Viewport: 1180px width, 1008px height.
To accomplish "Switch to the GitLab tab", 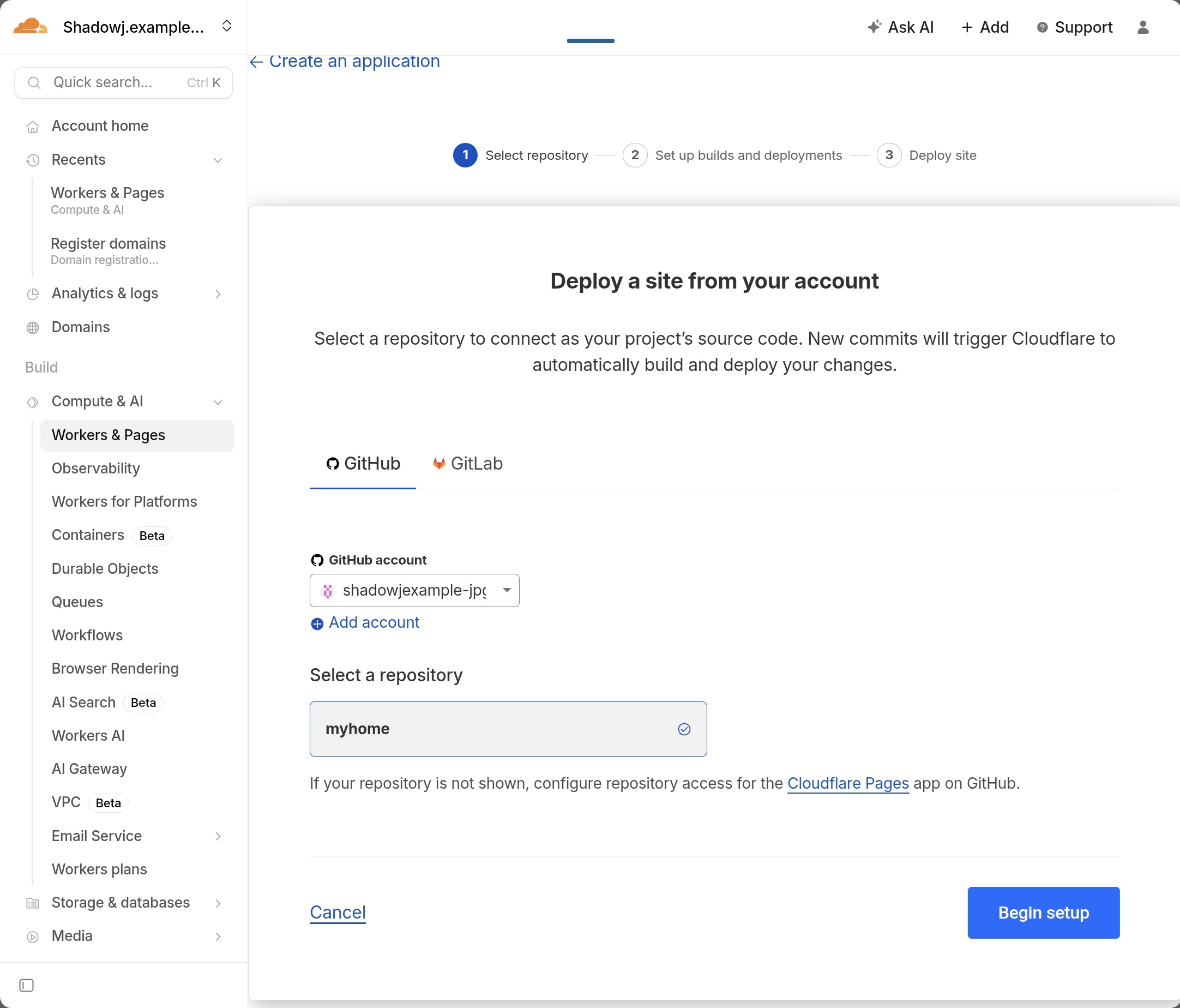I will pos(467,463).
